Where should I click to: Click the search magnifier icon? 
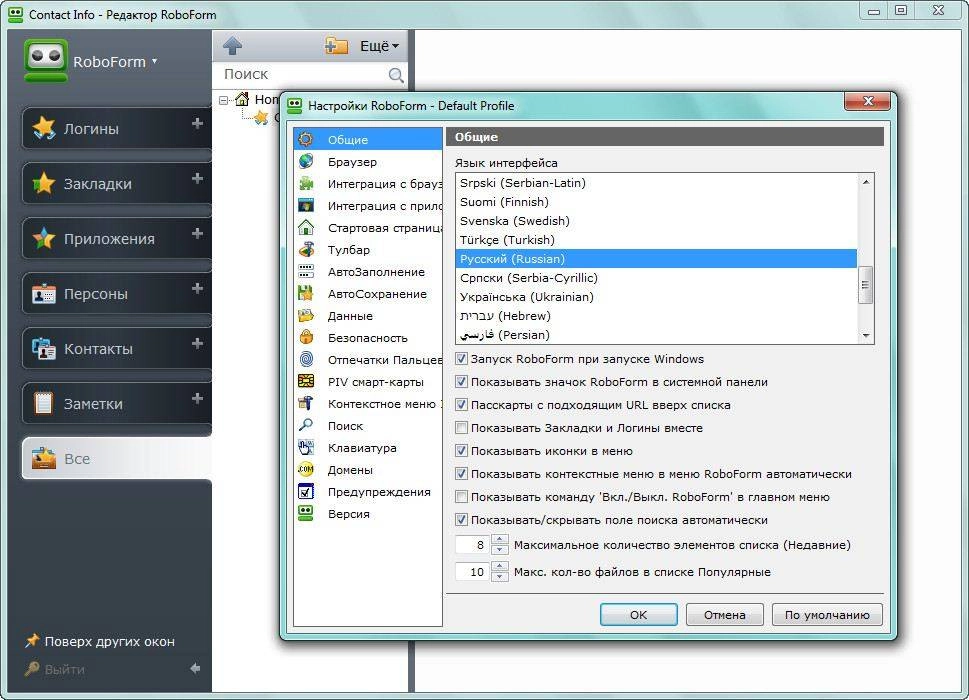pos(396,75)
